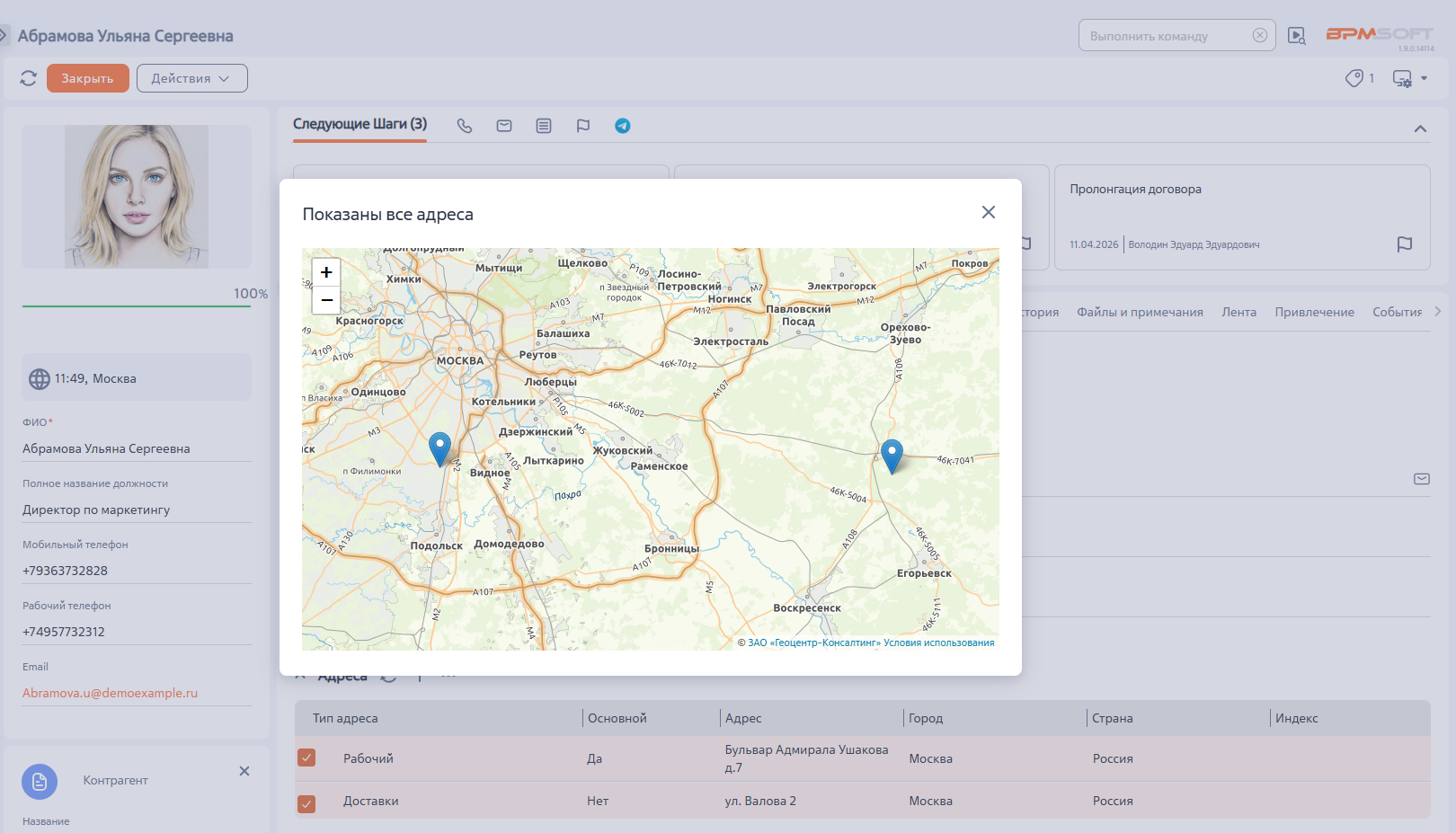Viewport: 1456px width, 833px height.
Task: Start a phone call via the handset icon
Action: coord(465,126)
